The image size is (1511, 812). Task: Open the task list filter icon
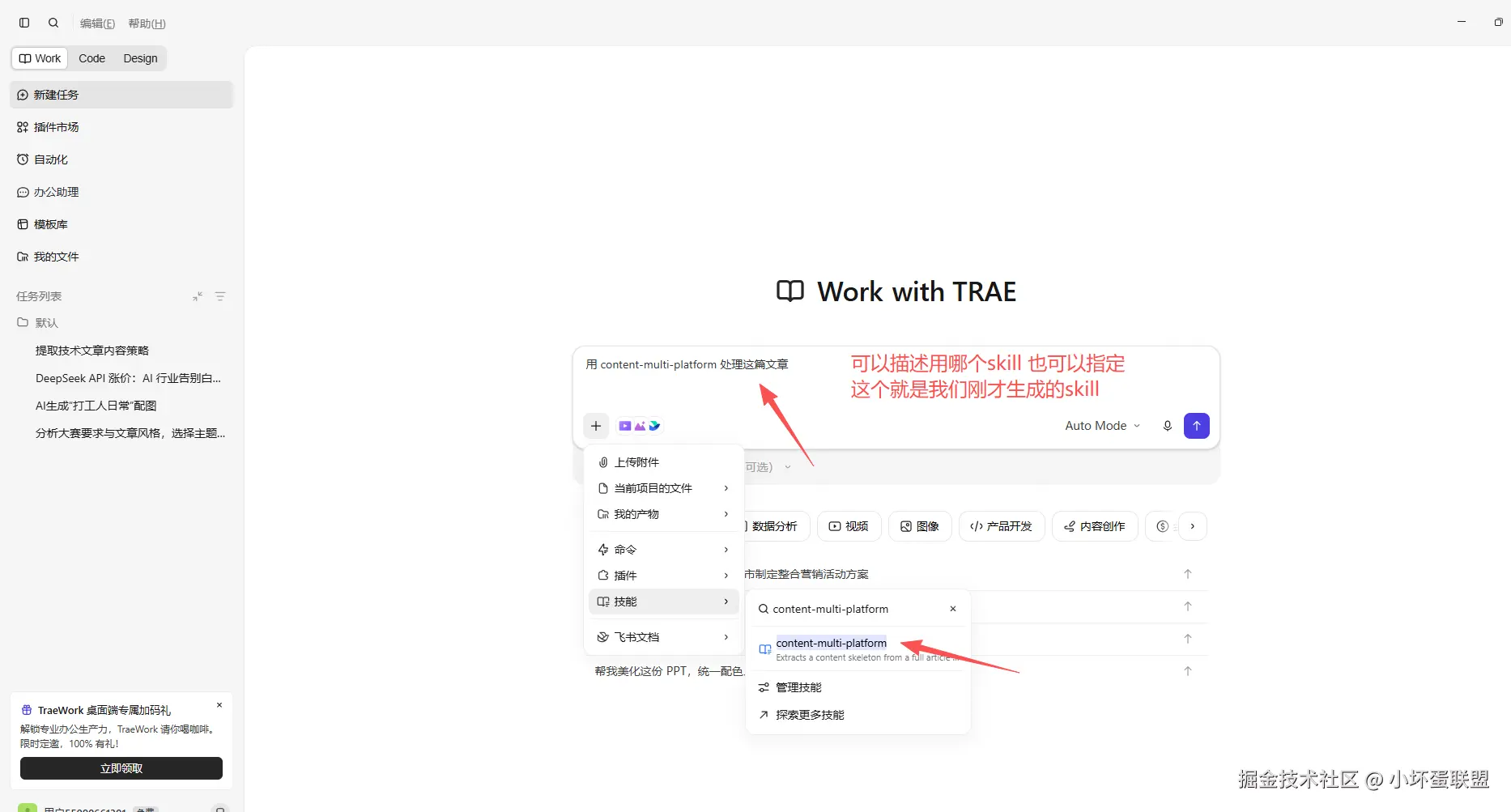[x=220, y=296]
